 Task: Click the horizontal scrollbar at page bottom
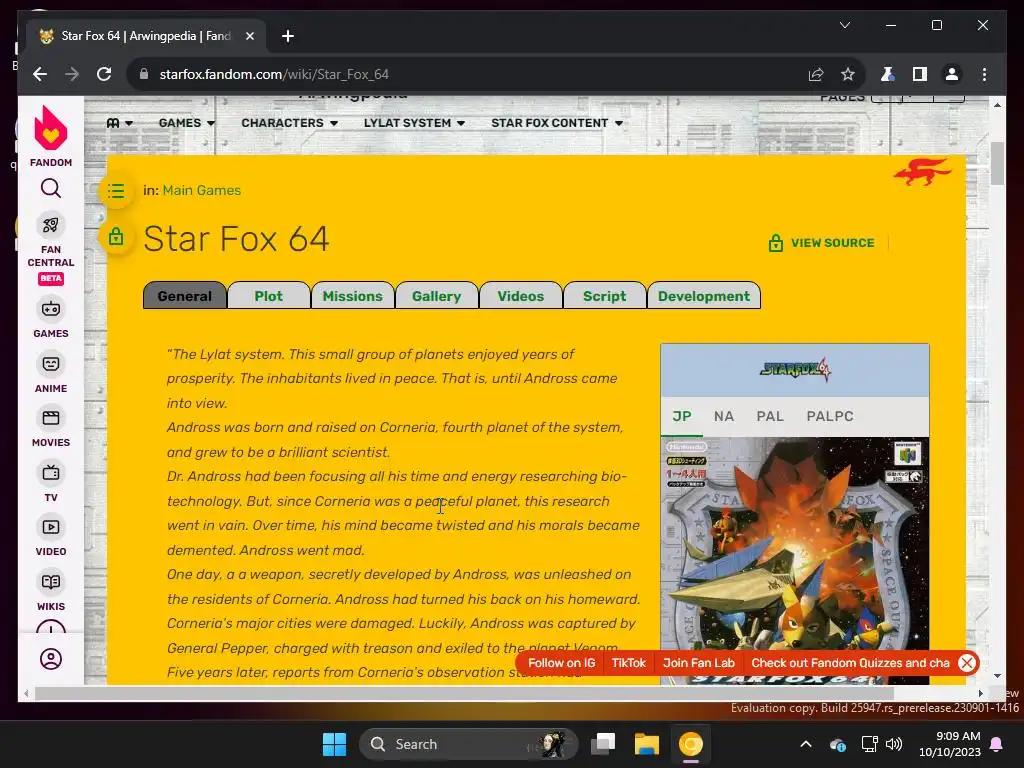point(464,694)
